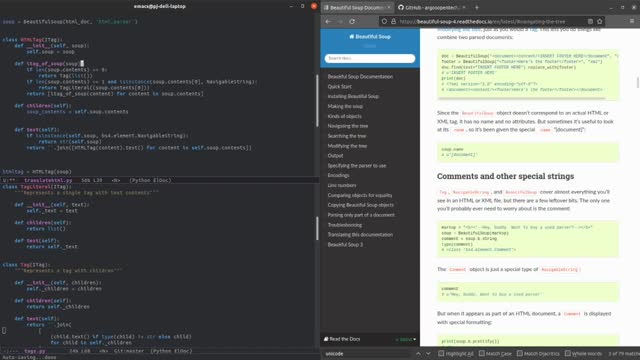
Task: Open Beautiful Soup Documentation sidebar link
Action: pos(360,77)
